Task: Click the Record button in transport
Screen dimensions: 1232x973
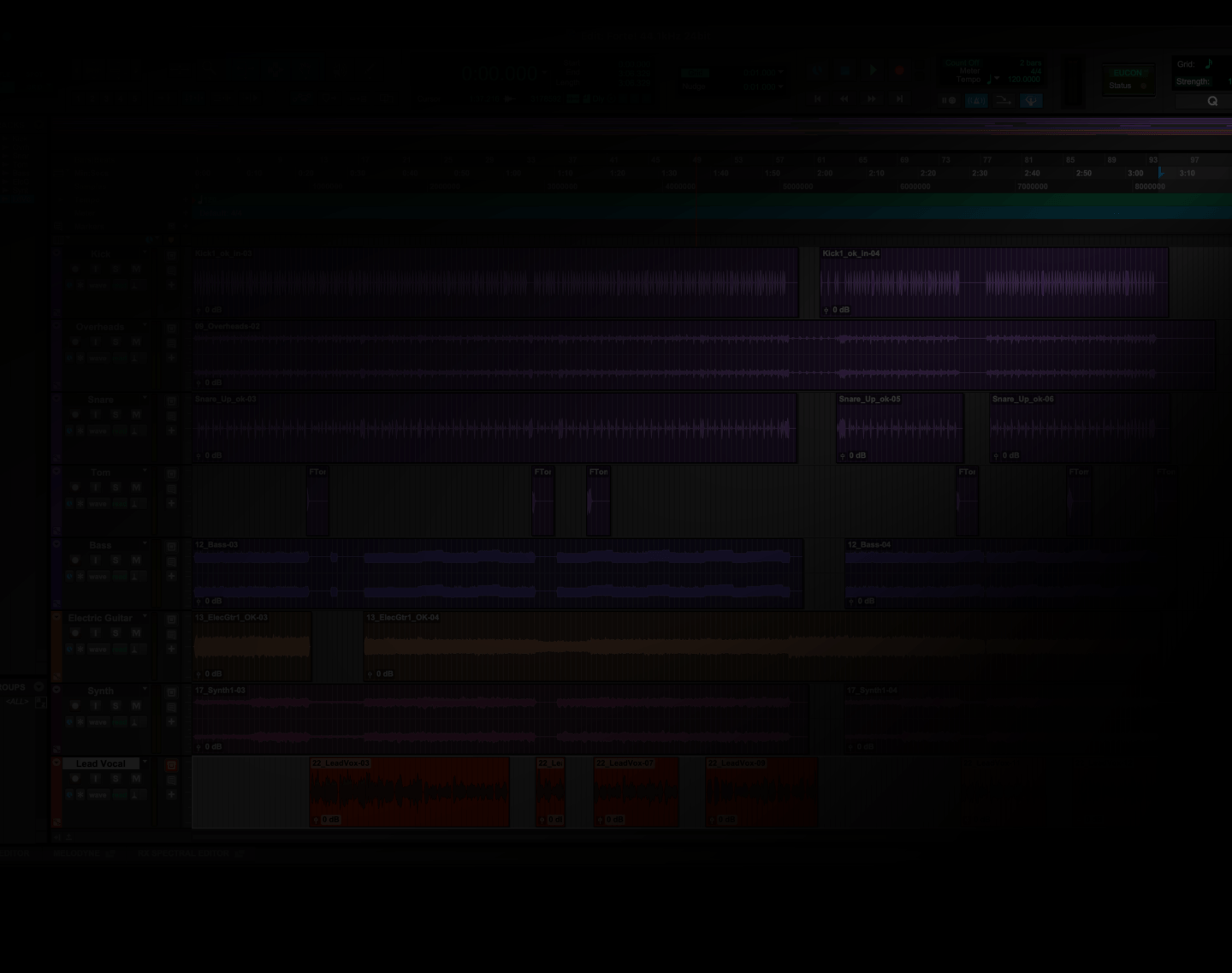Action: coord(899,70)
